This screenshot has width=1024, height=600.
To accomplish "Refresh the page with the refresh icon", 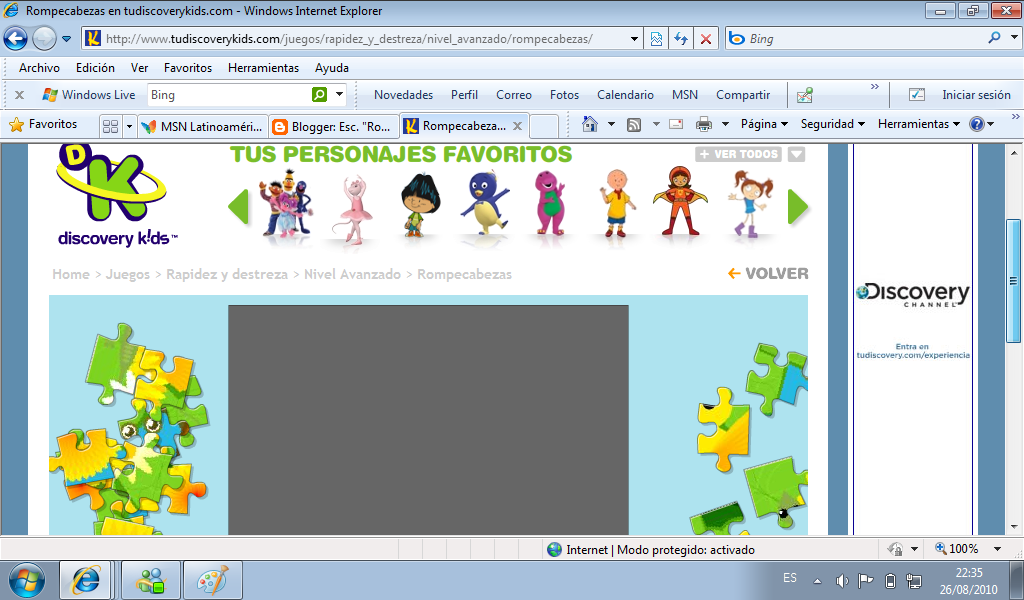I will (x=681, y=39).
